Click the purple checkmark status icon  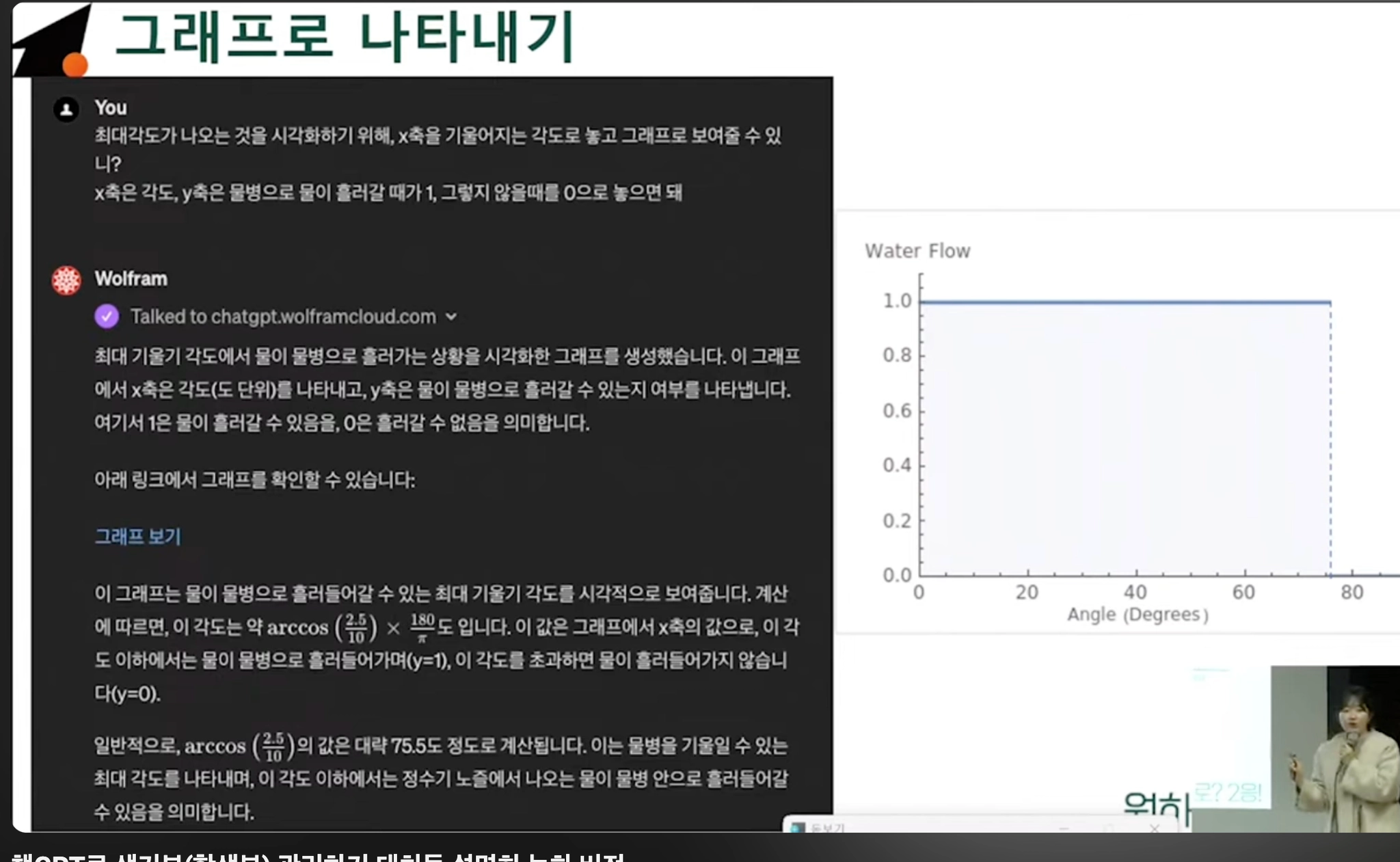[x=107, y=316]
